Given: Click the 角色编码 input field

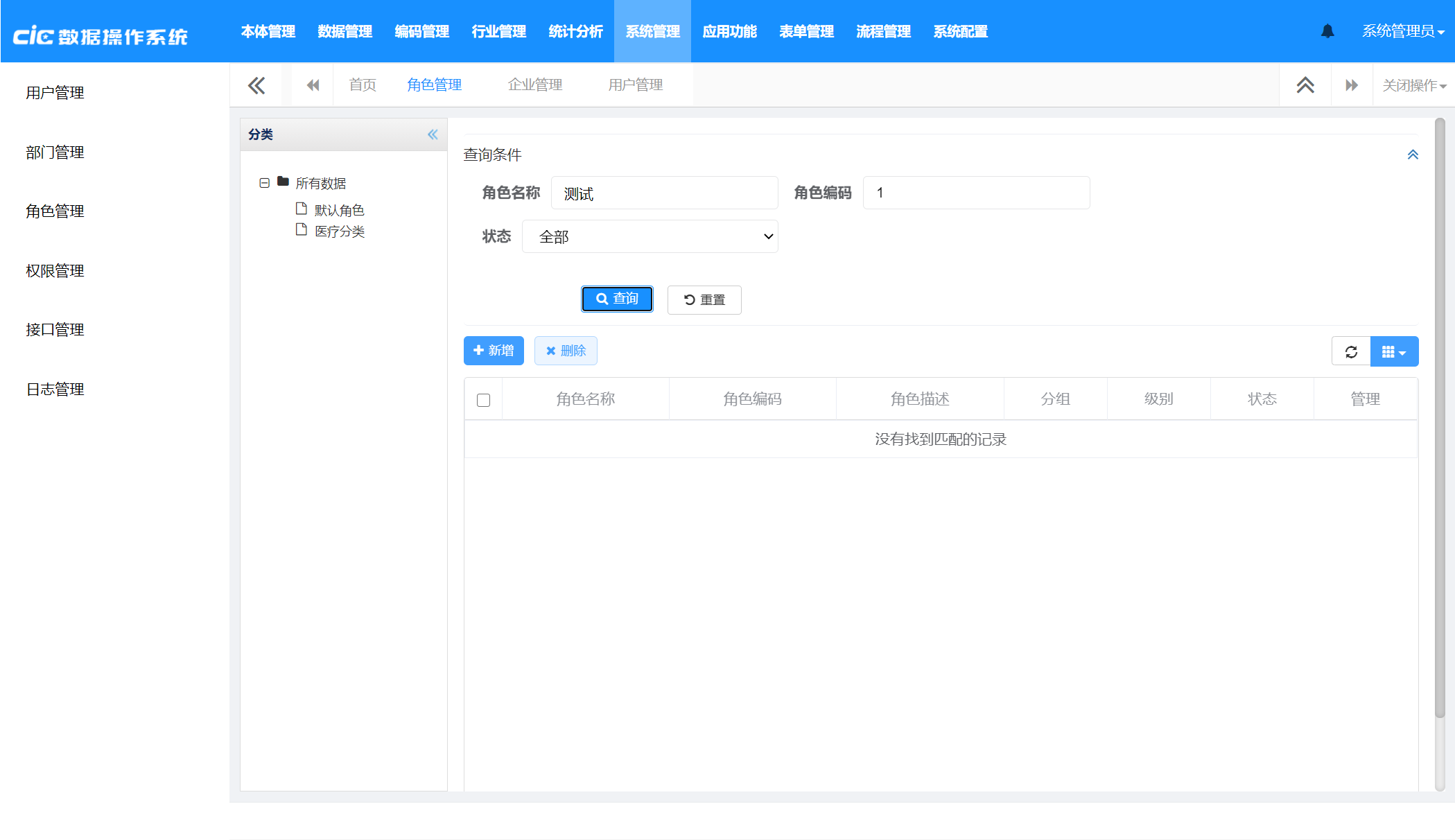Looking at the screenshot, I should click(x=975, y=193).
